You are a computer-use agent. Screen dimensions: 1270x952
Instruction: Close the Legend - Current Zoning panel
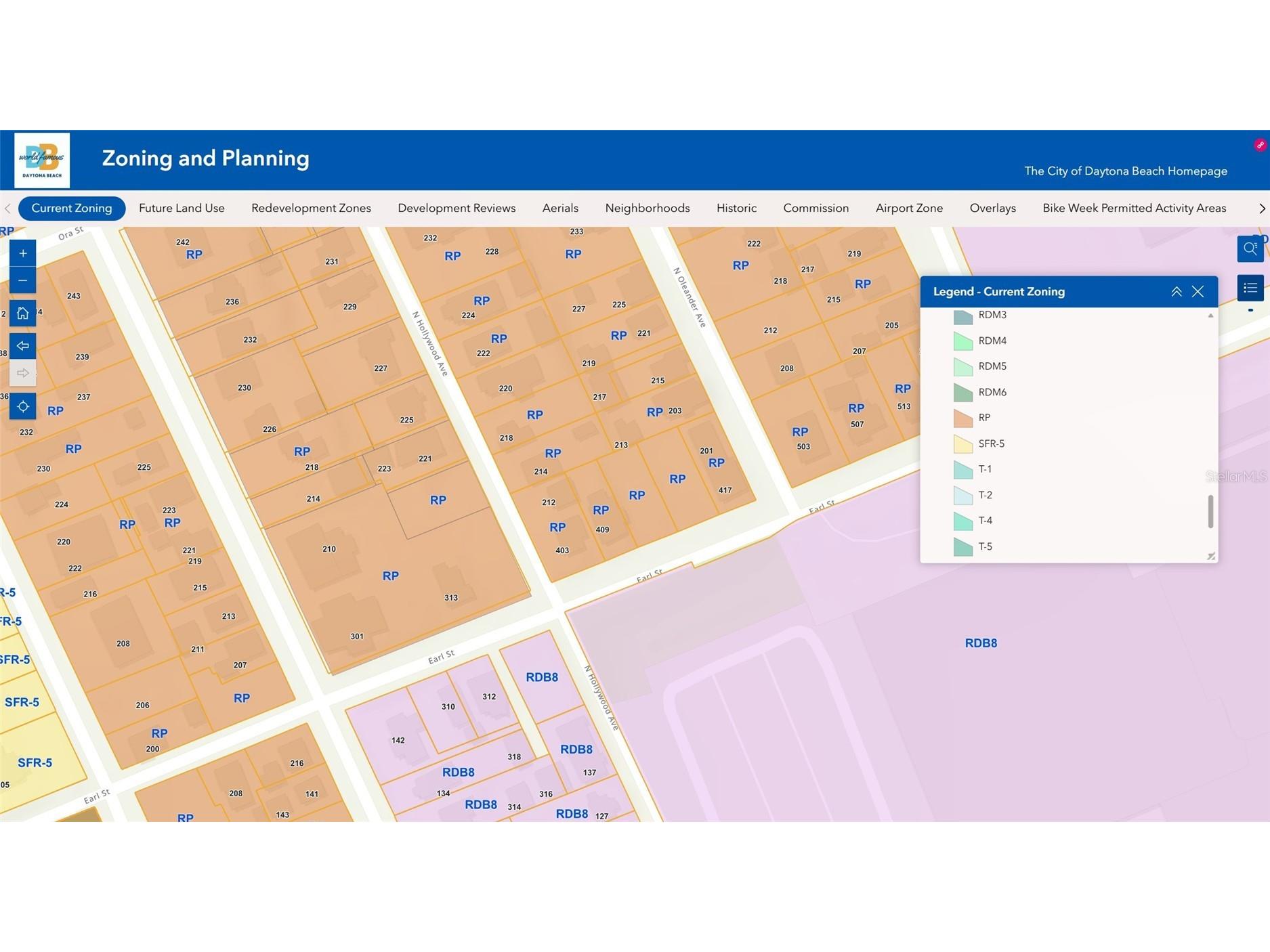pos(1198,292)
